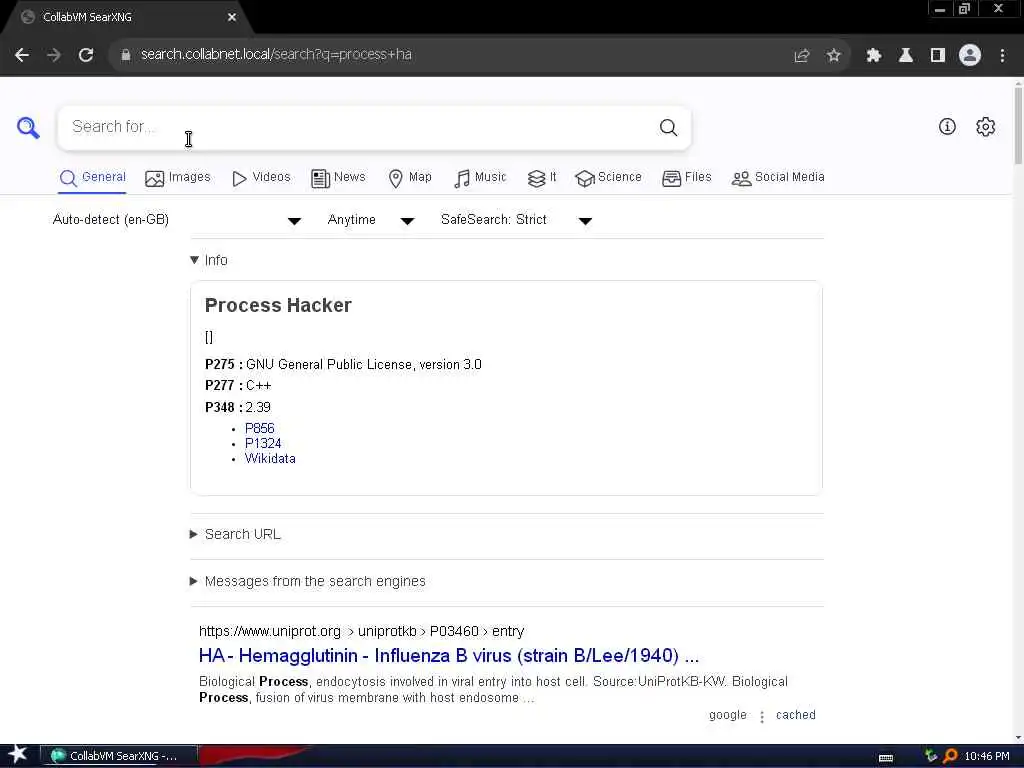This screenshot has width=1024, height=768.
Task: Open the Chrome three-dot menu
Action: coord(1002,56)
